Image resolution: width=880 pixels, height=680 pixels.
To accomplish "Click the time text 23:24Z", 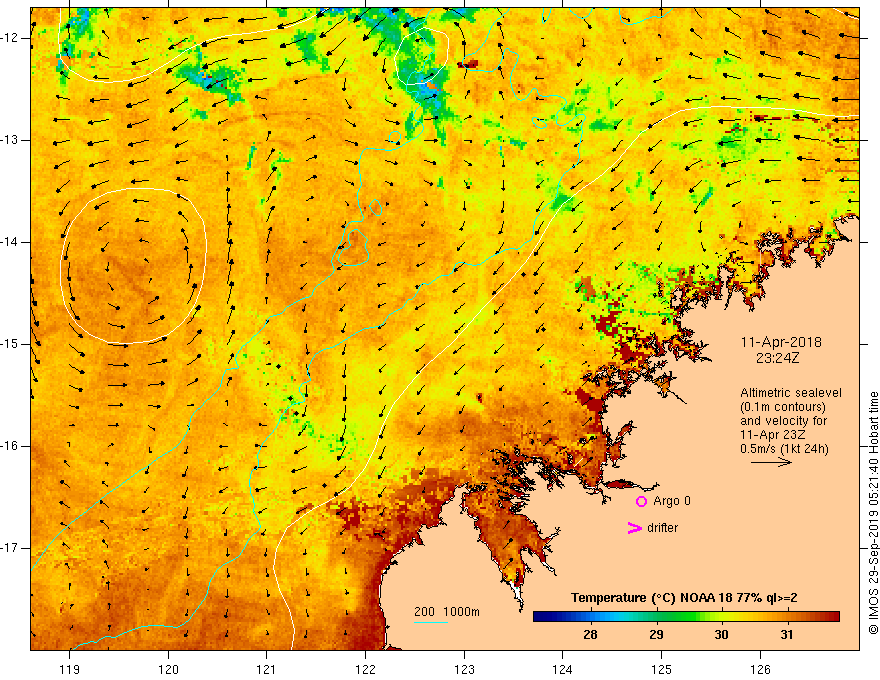I will (777, 357).
